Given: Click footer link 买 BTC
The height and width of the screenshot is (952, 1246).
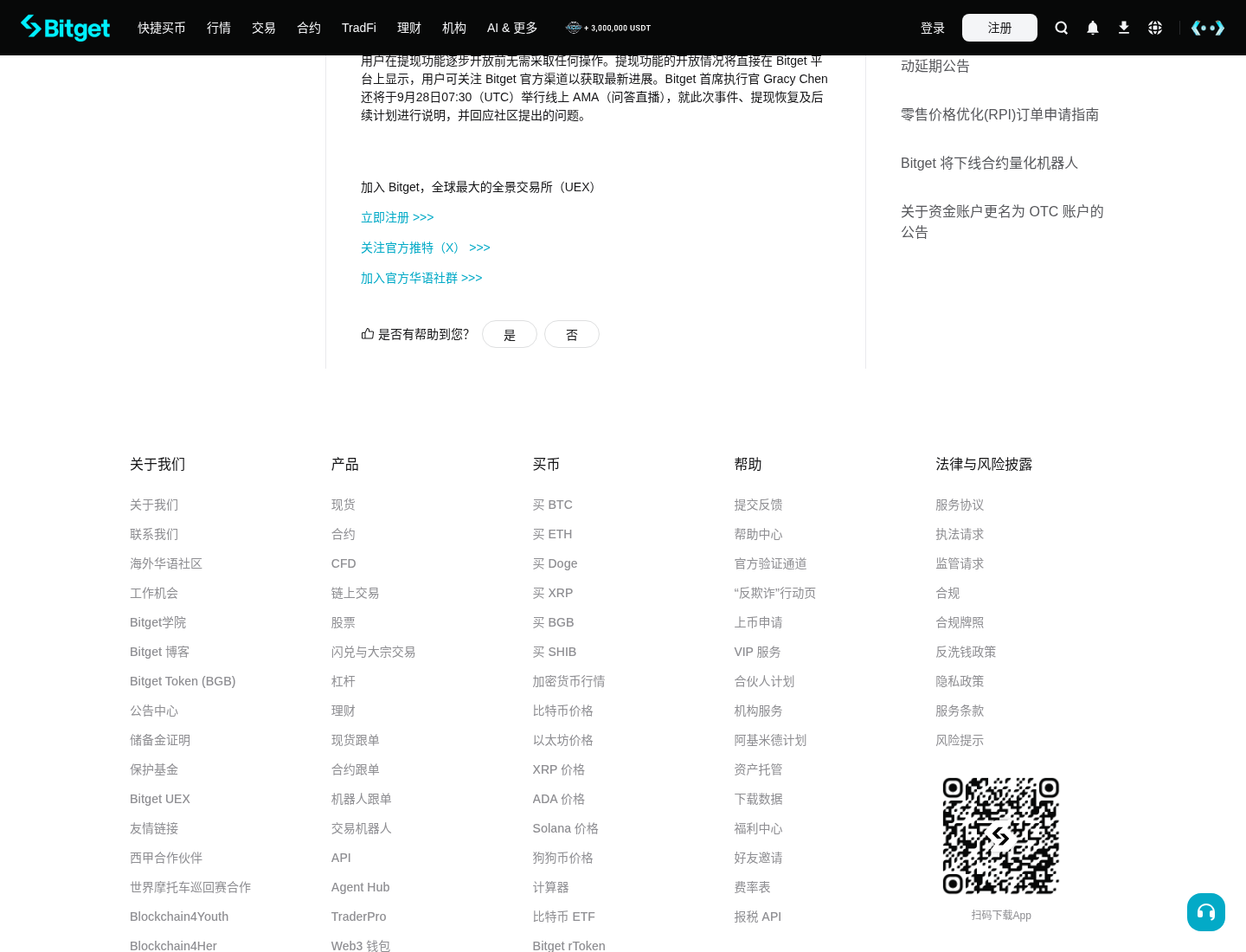Looking at the screenshot, I should point(553,505).
